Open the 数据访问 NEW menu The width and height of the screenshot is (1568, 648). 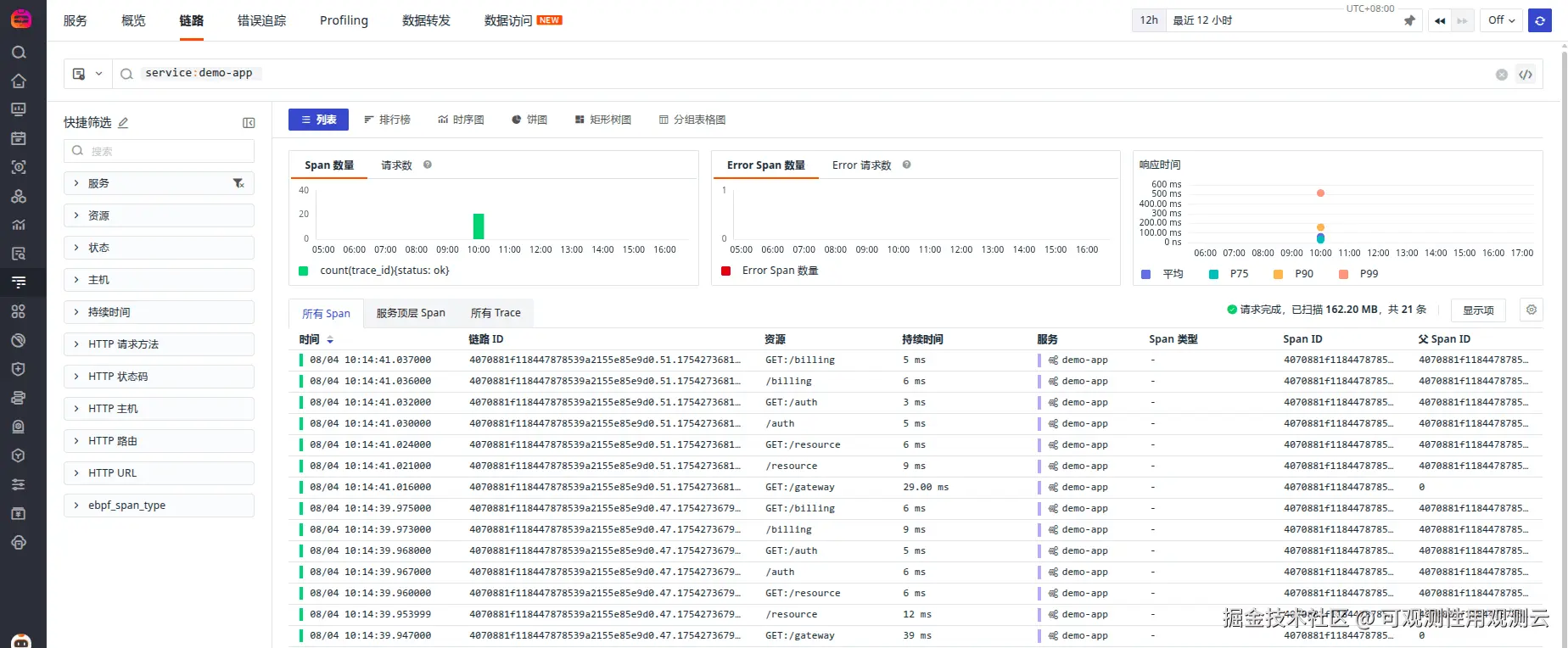tap(523, 20)
